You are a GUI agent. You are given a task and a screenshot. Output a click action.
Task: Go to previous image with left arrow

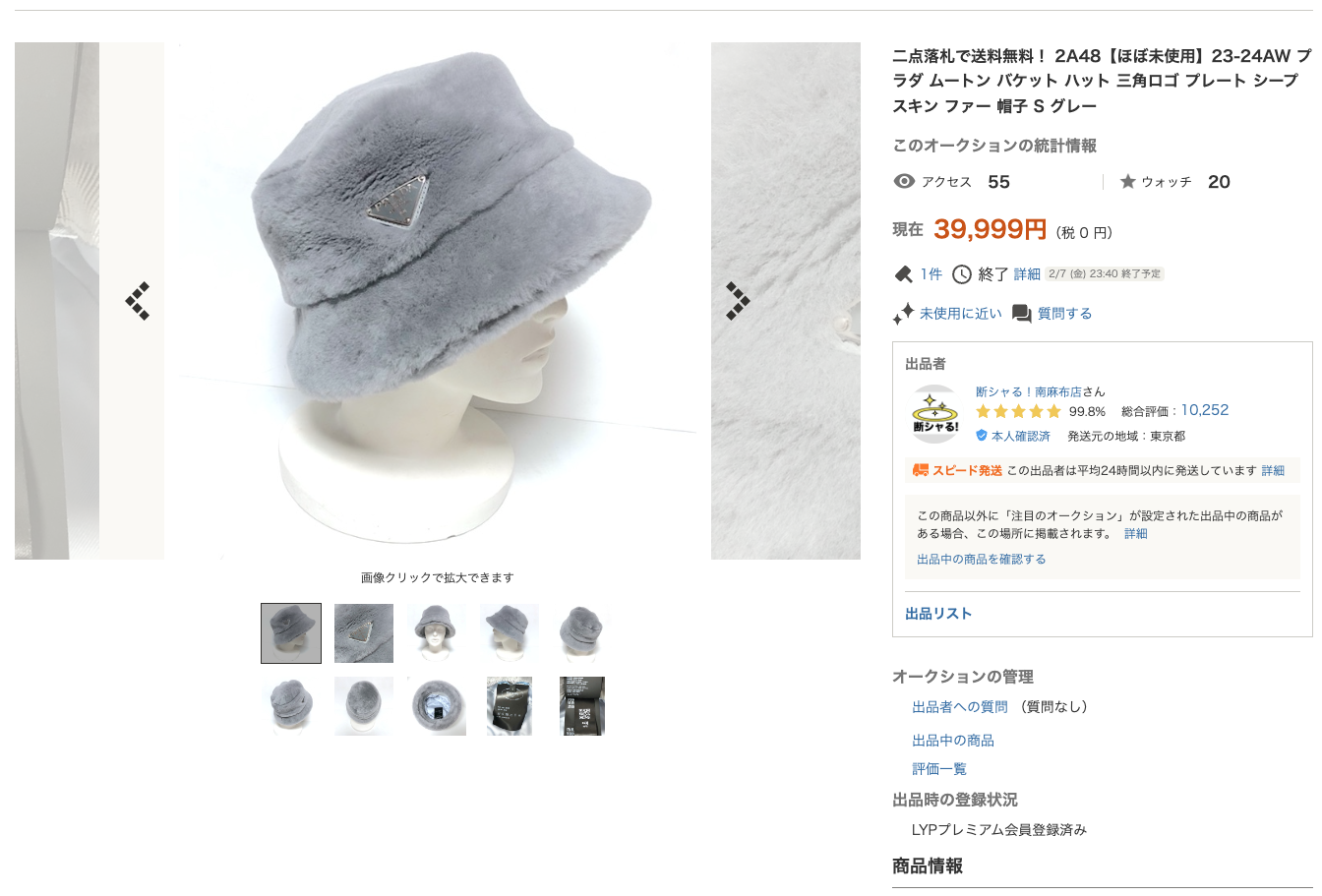pyautogui.click(x=138, y=301)
